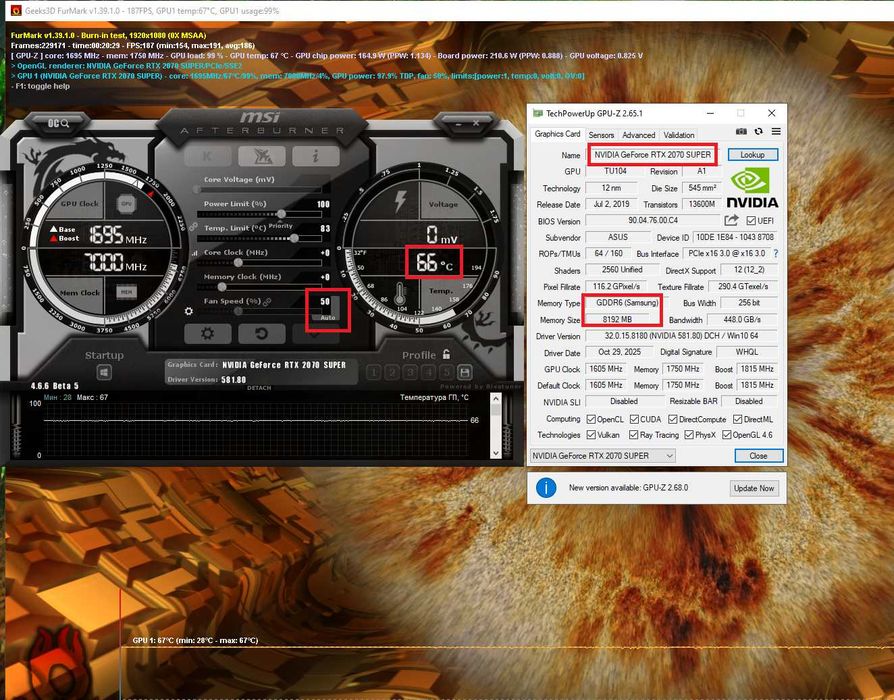Click the Lookup button in GPU-Z
Image resolution: width=894 pixels, height=700 pixels.
pos(753,154)
